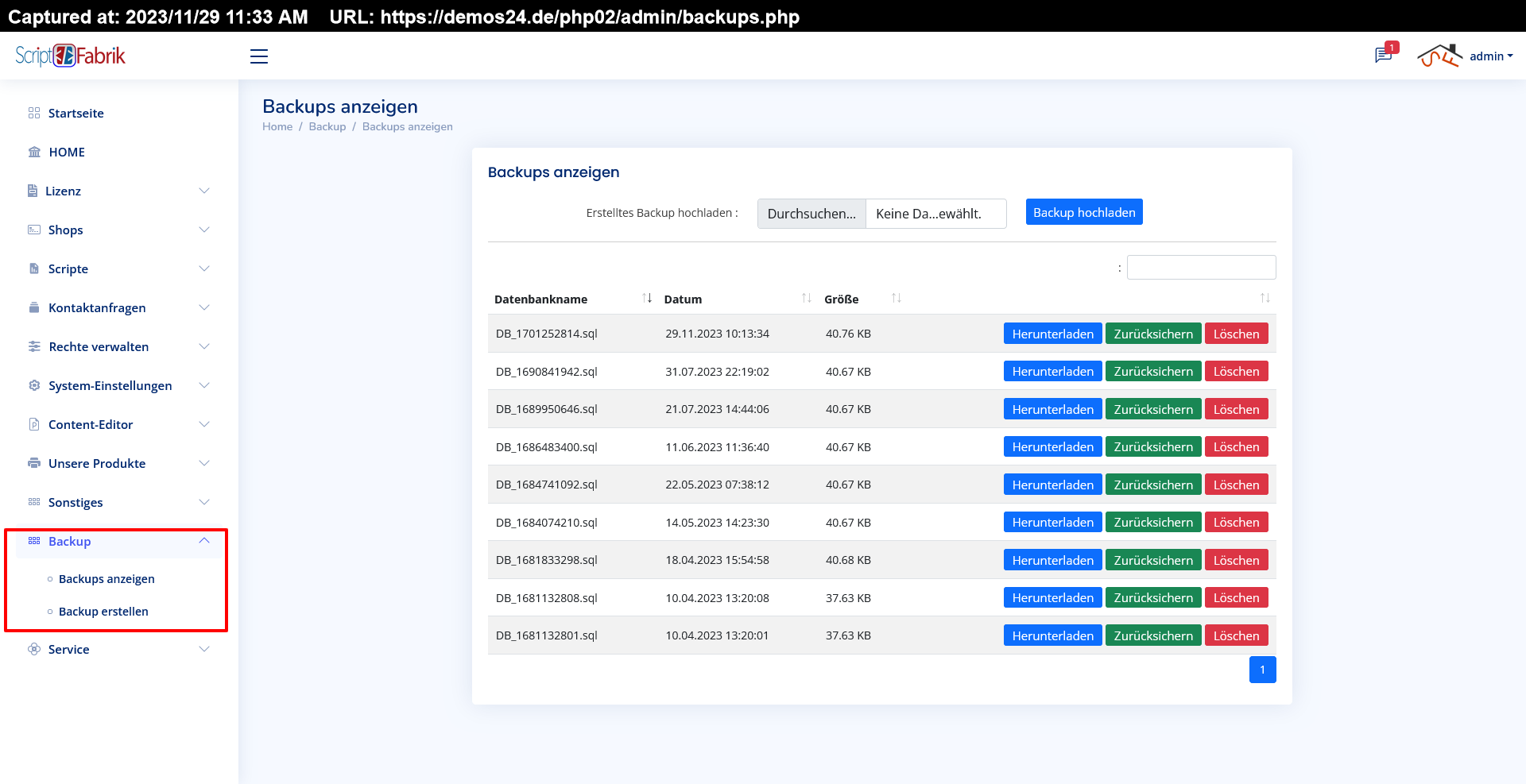Restore backup DB_1690841942.sql via Zurücksichern
The height and width of the screenshot is (784, 1526).
point(1153,371)
